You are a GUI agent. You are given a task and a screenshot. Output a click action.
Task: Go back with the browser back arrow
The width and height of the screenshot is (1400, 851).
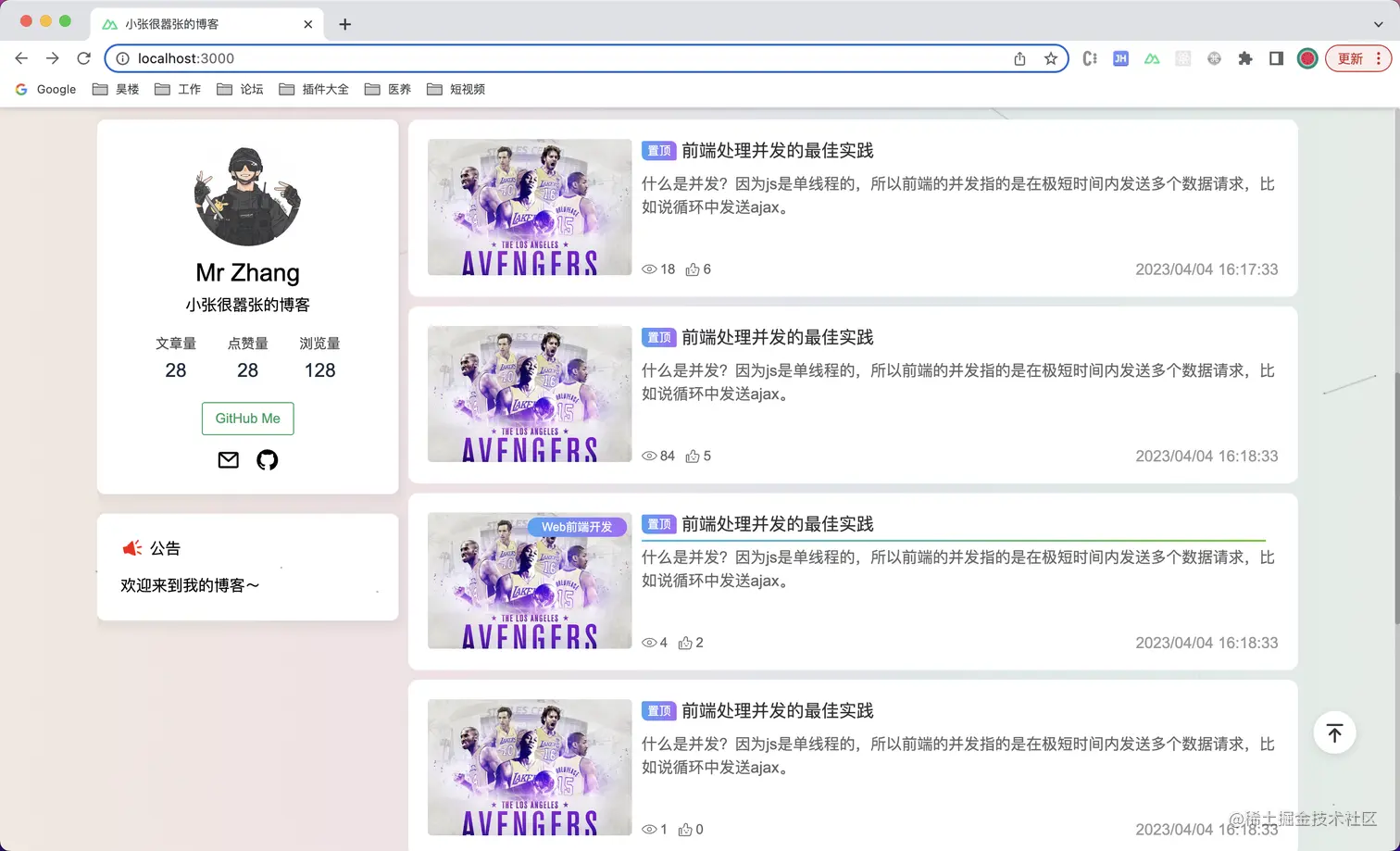click(x=21, y=58)
